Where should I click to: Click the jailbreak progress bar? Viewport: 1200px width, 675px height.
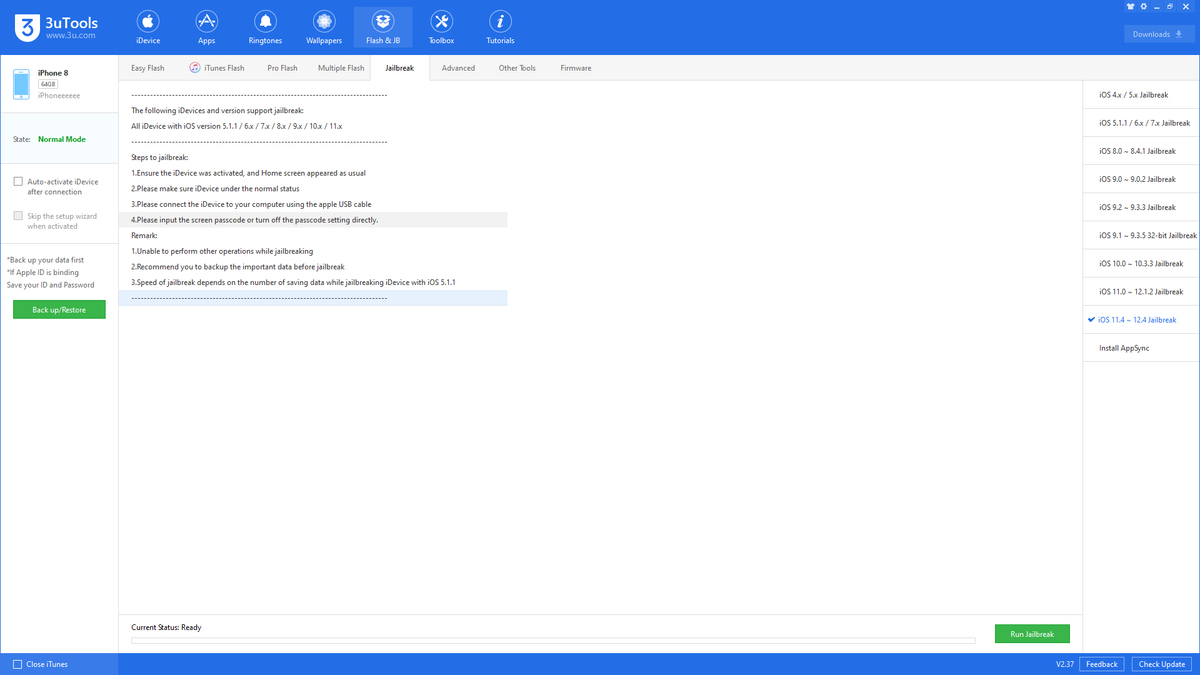(x=553, y=640)
